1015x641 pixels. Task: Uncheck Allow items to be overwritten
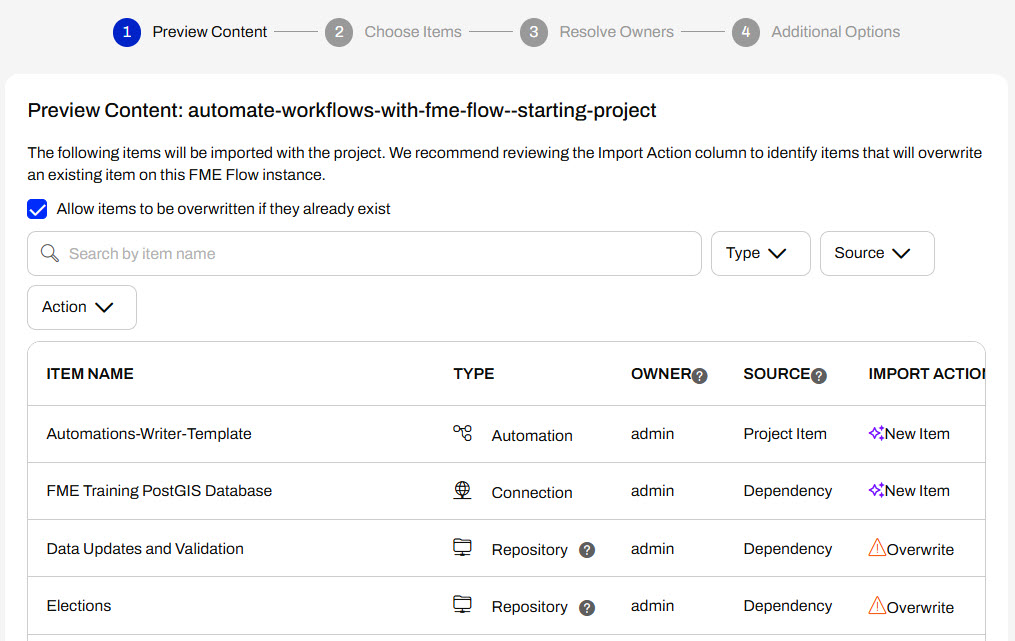(38, 209)
